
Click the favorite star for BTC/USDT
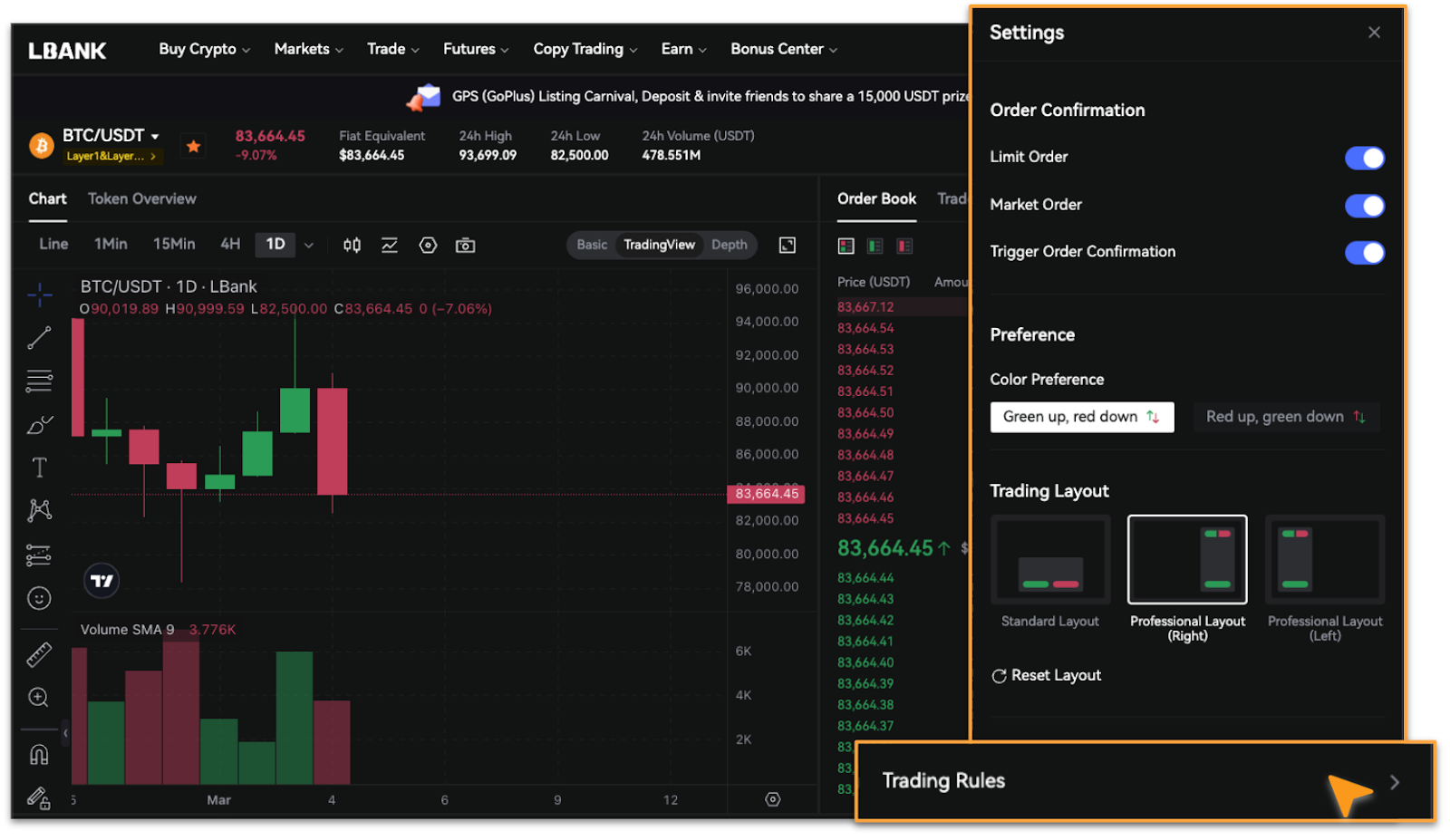tap(193, 146)
